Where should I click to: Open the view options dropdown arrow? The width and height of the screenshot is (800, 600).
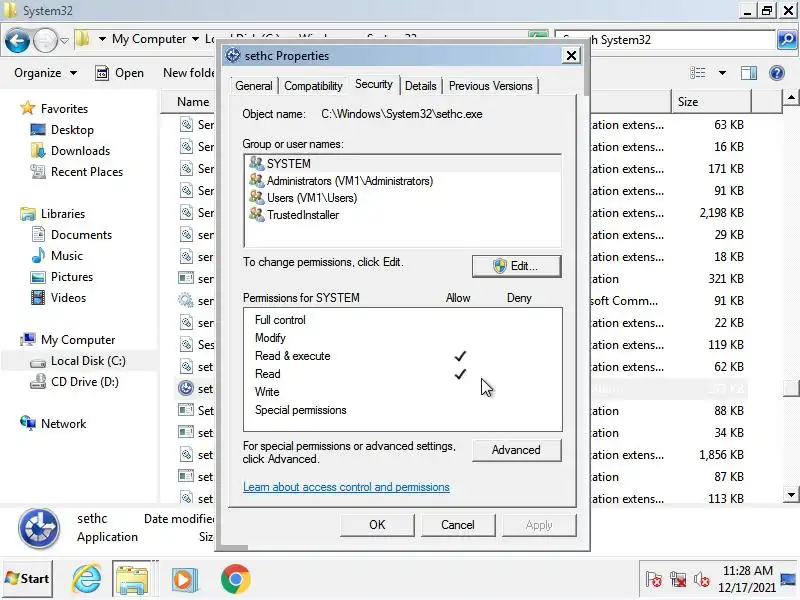pos(722,73)
